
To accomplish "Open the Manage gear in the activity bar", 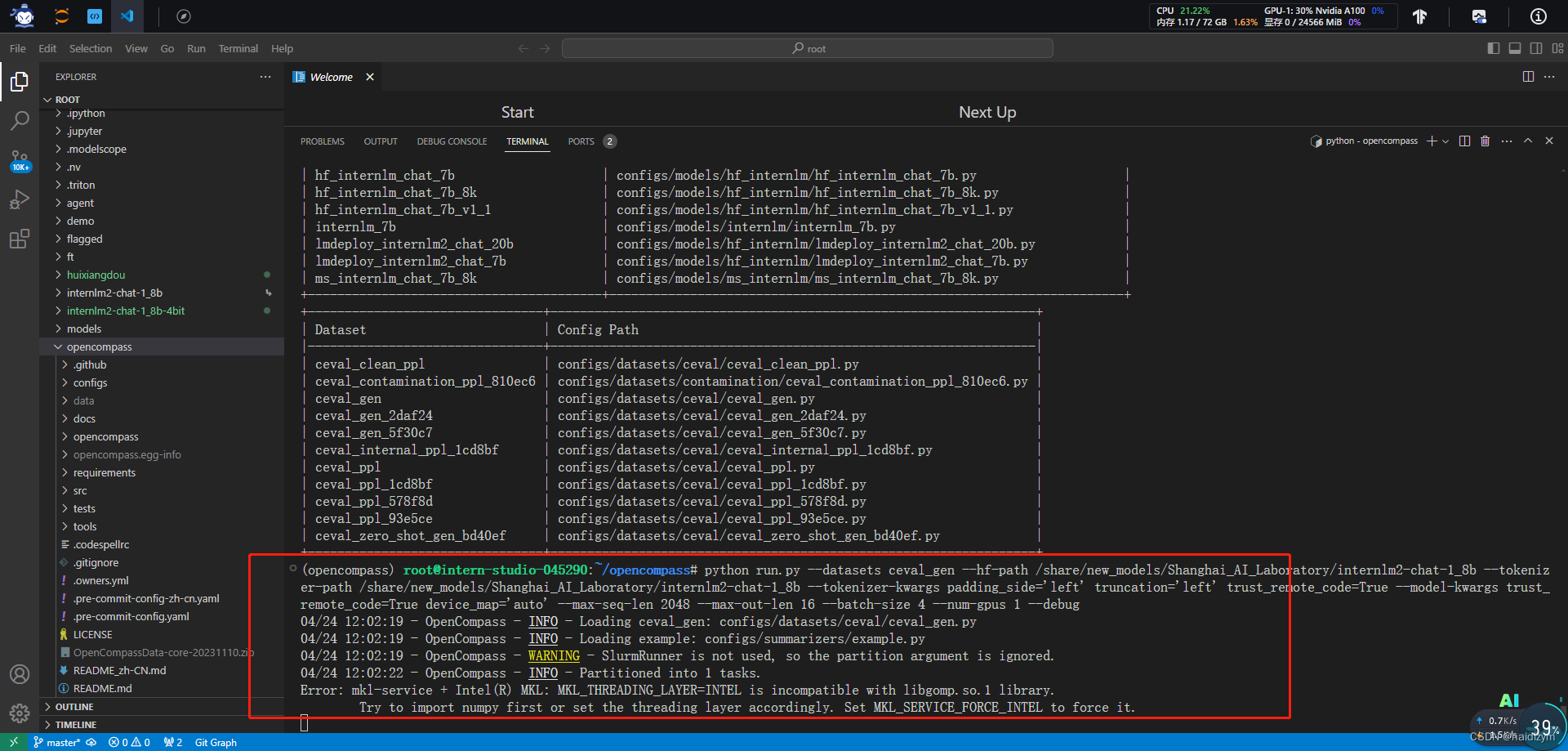I will click(20, 713).
